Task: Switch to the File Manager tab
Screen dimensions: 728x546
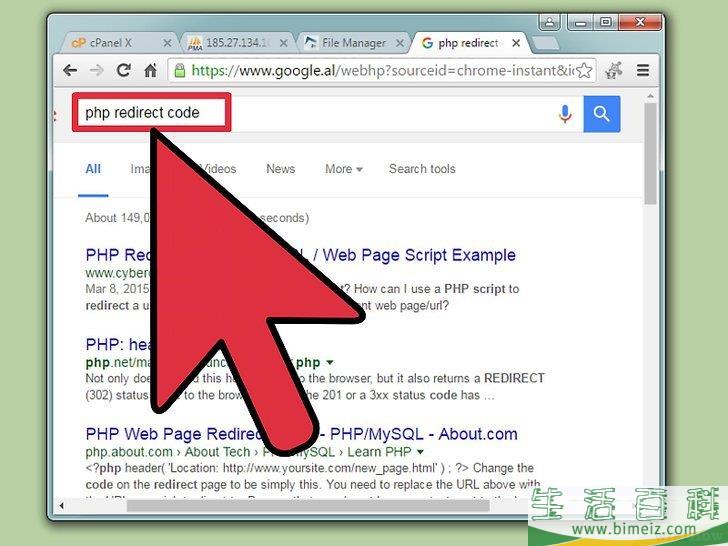Action: (x=354, y=43)
